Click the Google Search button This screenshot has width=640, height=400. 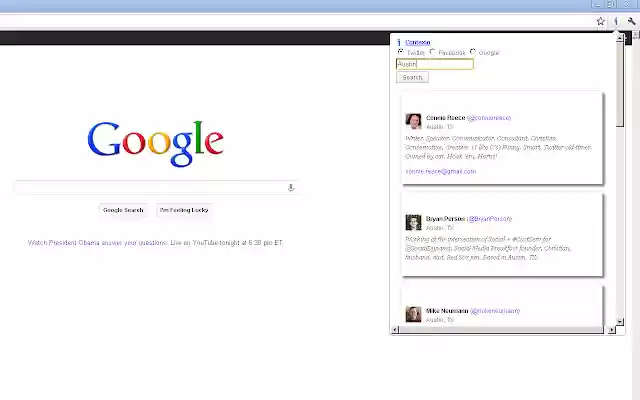(123, 210)
